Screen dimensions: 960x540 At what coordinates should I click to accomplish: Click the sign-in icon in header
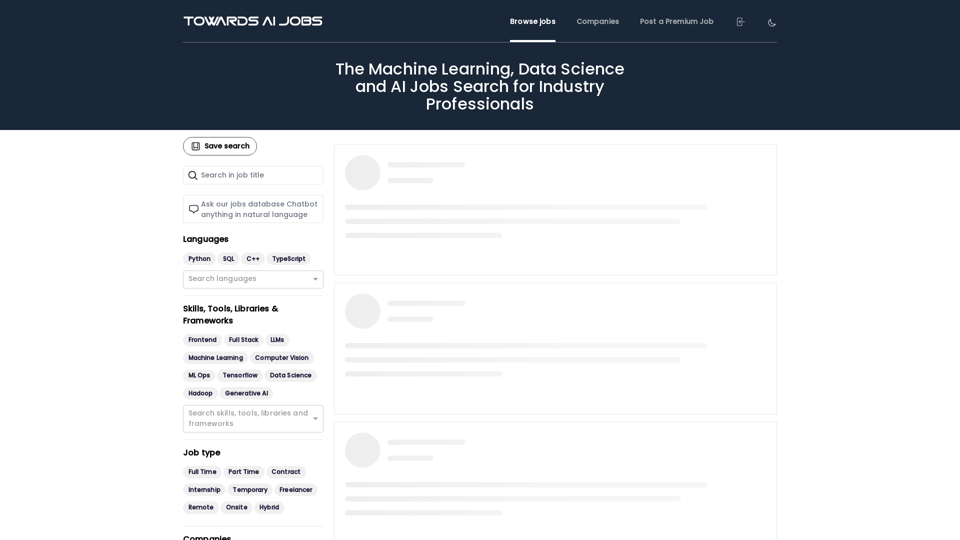tap(740, 22)
